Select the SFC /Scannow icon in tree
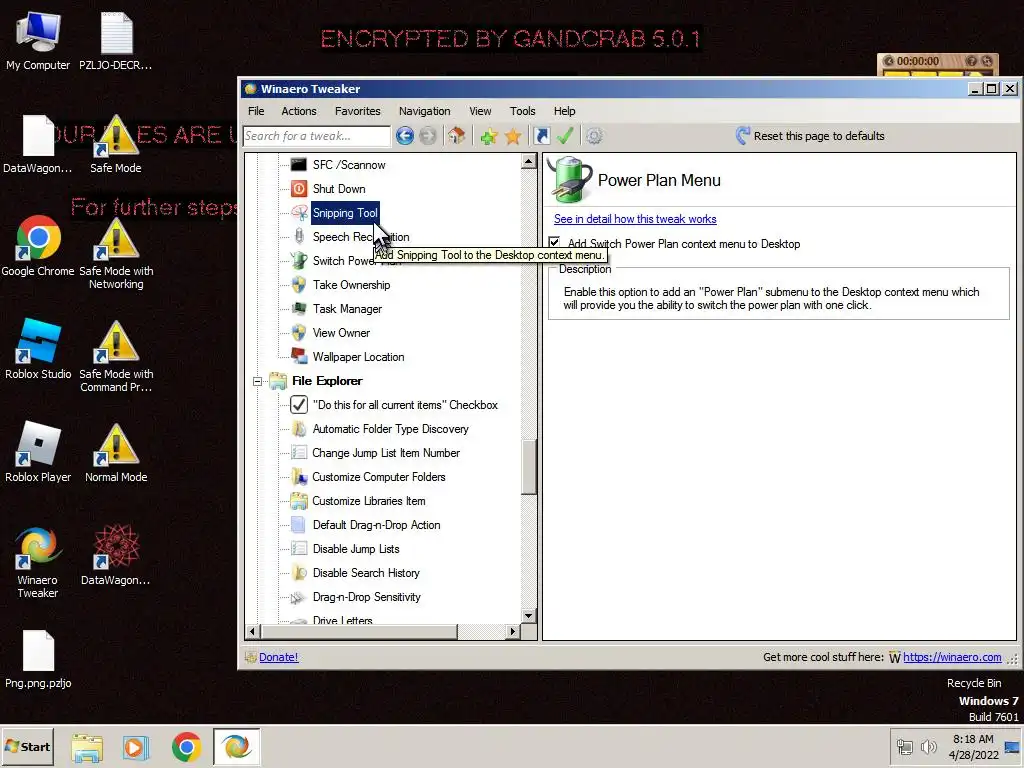This screenshot has width=1024, height=768. coord(298,165)
